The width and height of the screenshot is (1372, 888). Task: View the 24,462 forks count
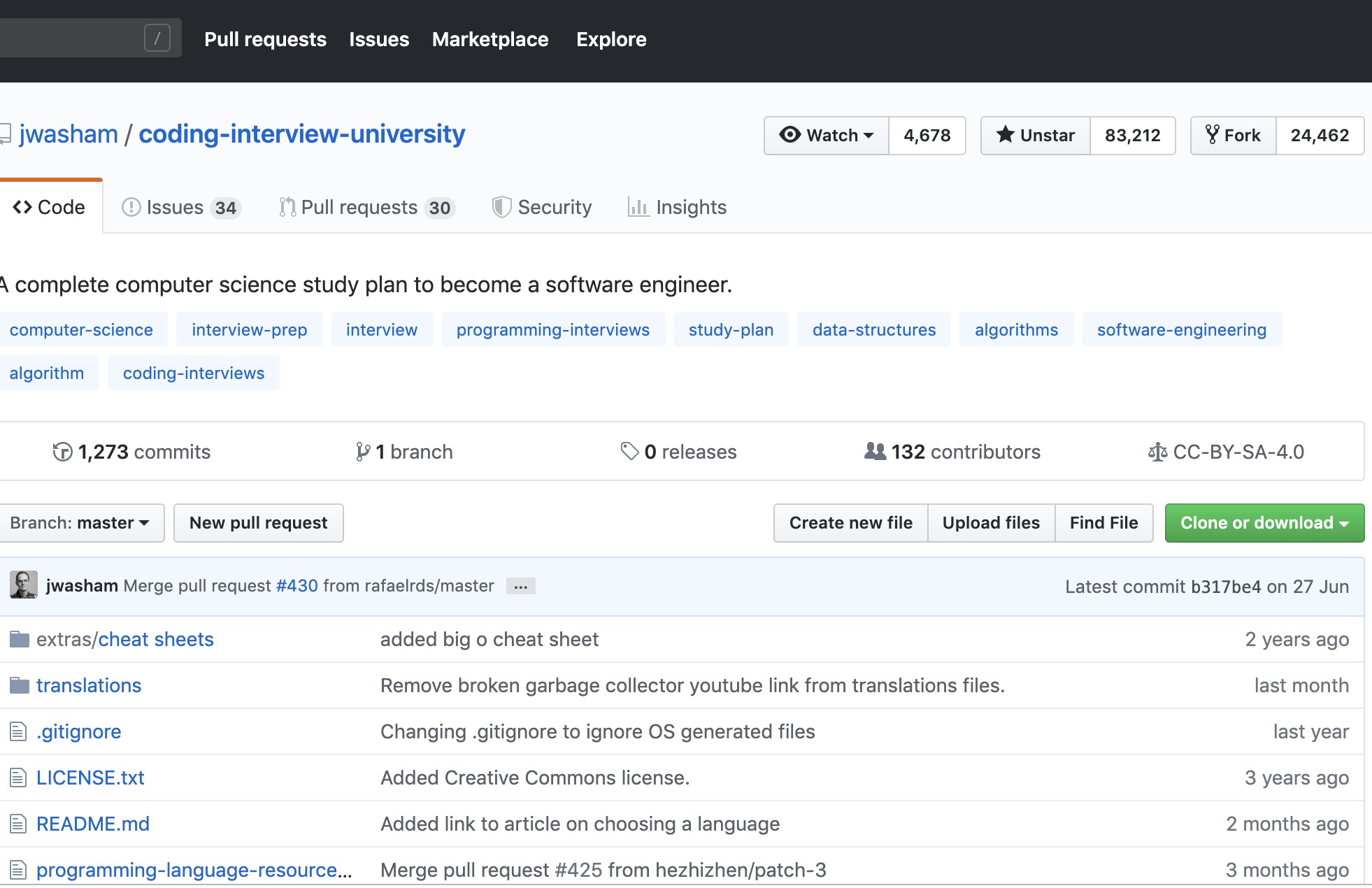tap(1320, 135)
